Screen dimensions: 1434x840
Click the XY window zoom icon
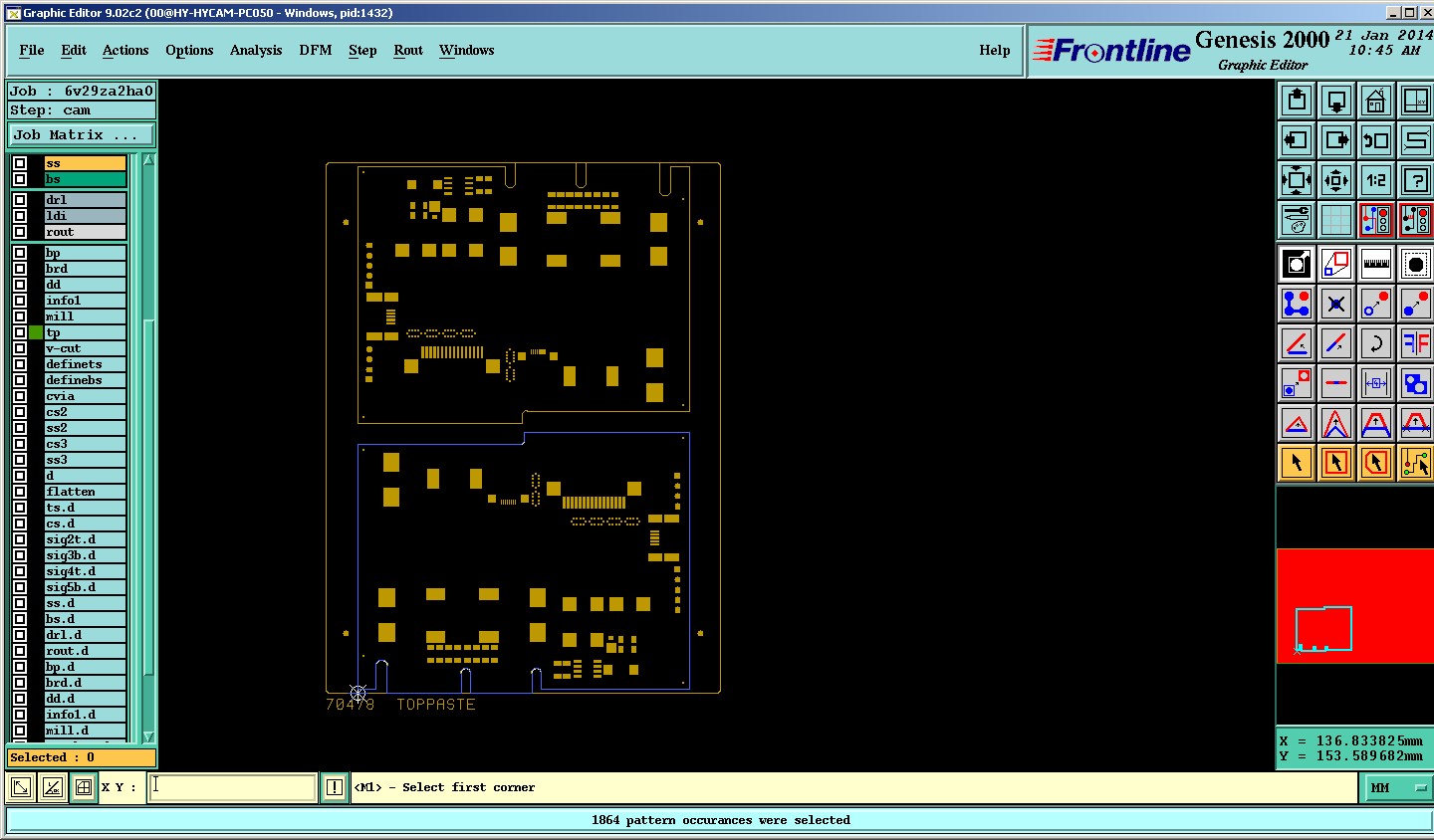point(1415,101)
